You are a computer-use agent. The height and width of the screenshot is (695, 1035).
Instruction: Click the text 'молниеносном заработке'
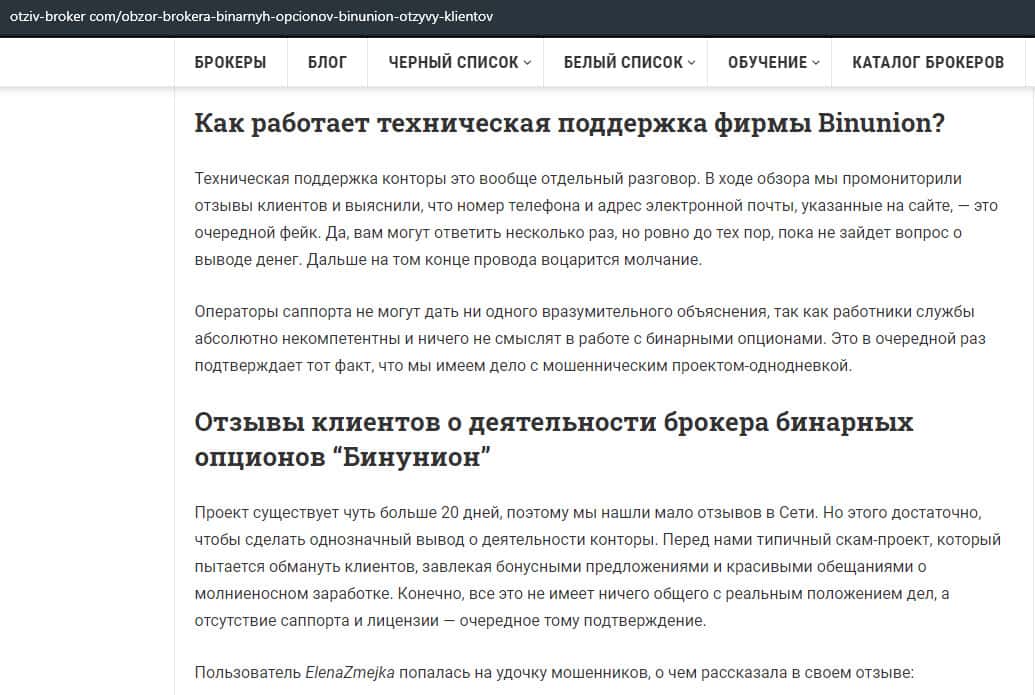coord(293,593)
